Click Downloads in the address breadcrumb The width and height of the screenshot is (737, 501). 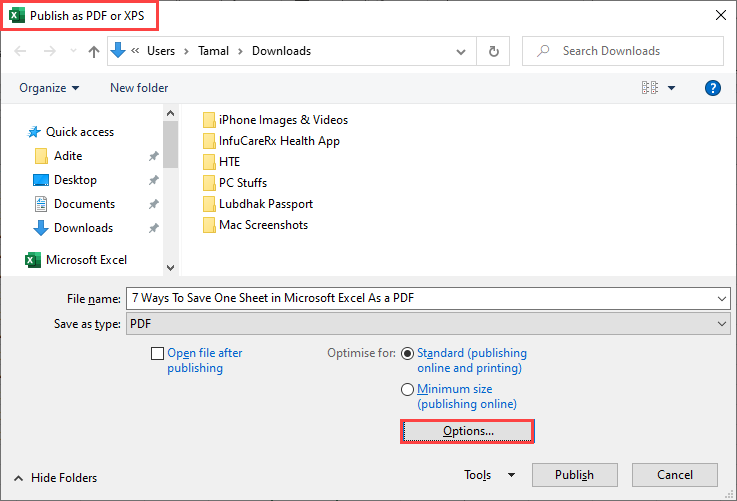282,51
